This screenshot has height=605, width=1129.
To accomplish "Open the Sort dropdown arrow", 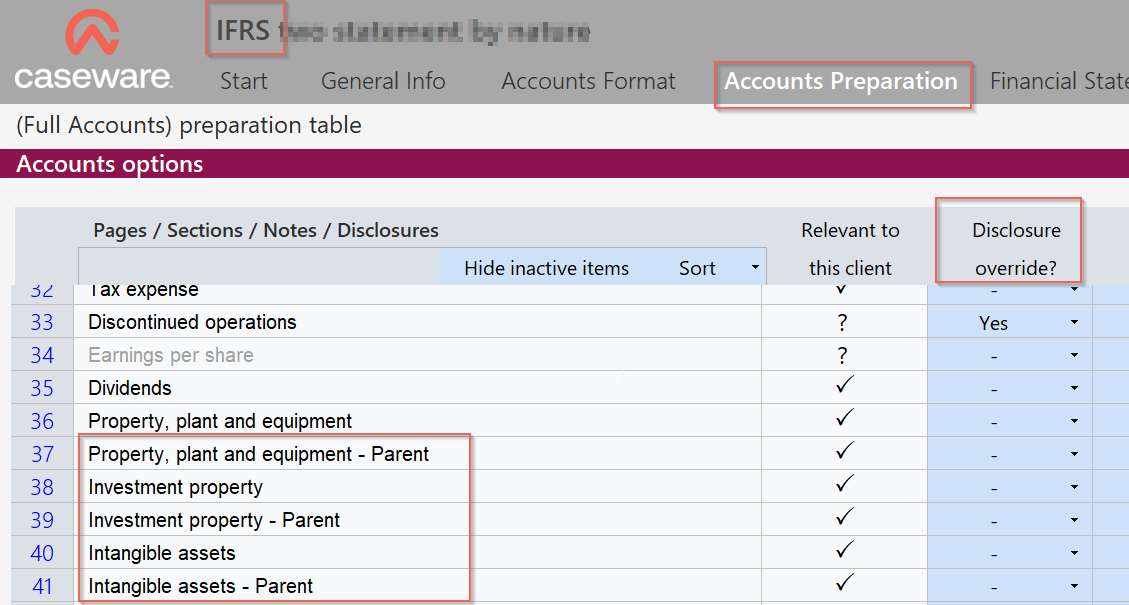I will coord(755,267).
